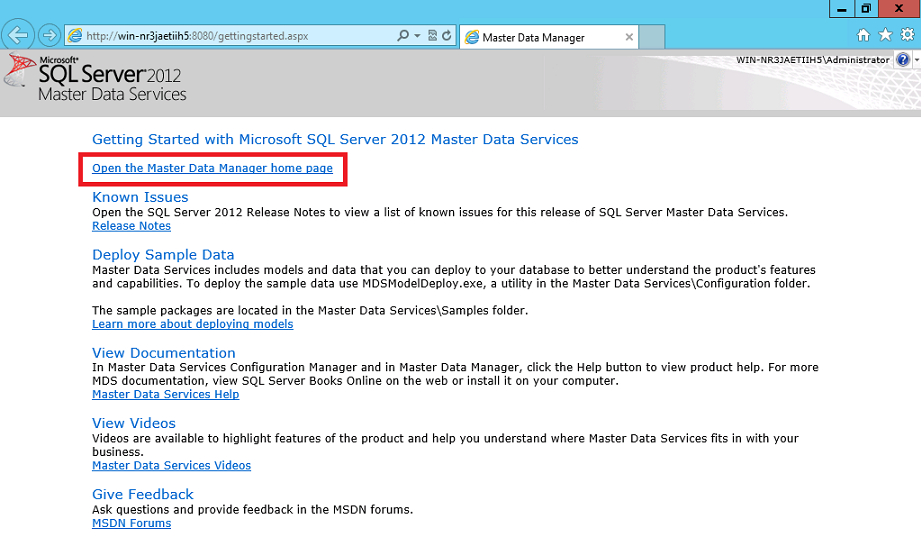The height and width of the screenshot is (558, 921).
Task: Open the browser Tools gear icon
Action: [907, 35]
